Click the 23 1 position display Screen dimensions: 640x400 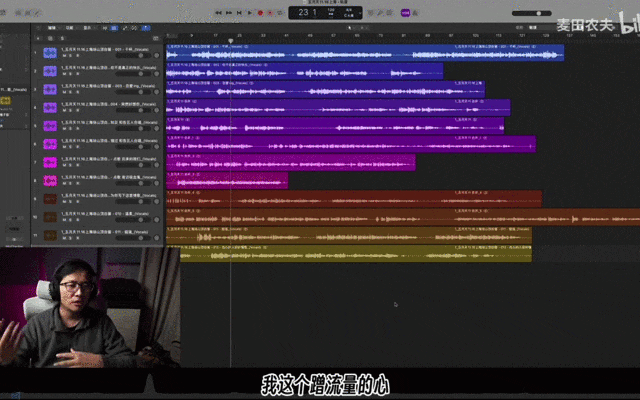308,13
